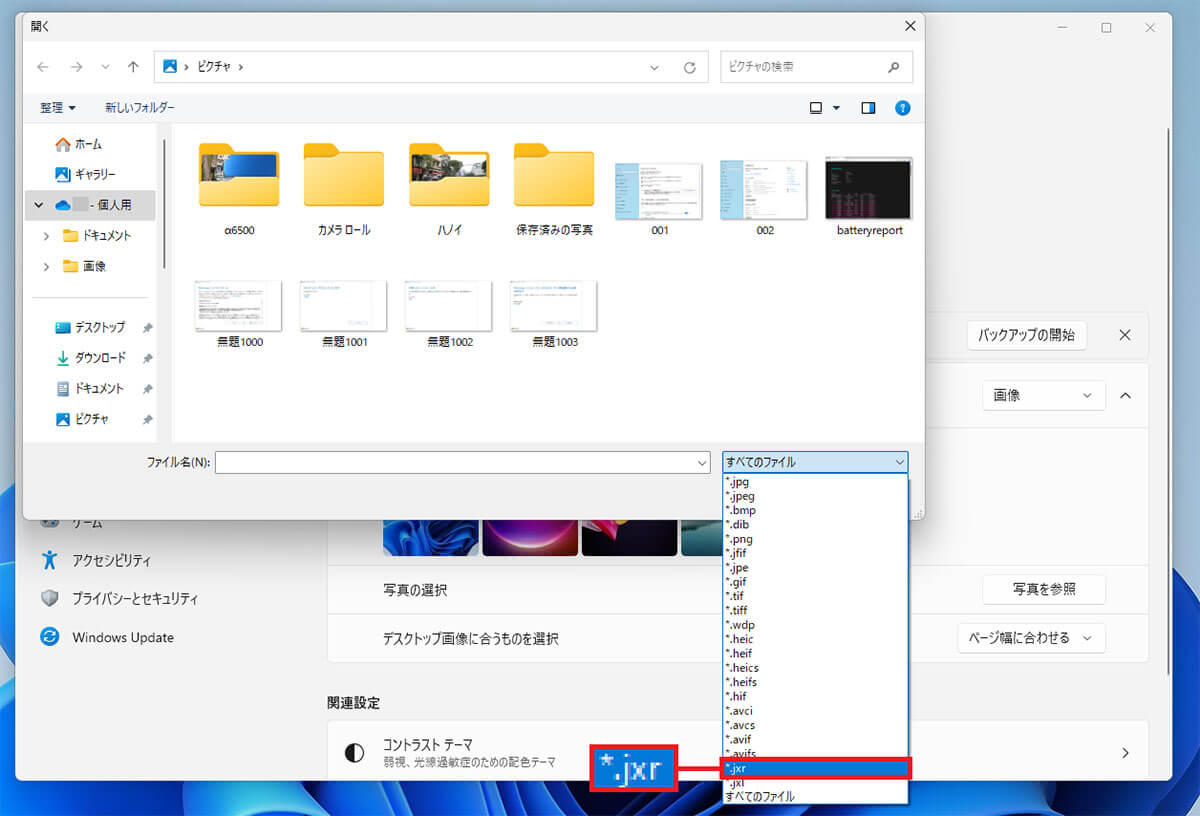Image resolution: width=1200 pixels, height=816 pixels.
Task: Go to ホーム in navigation pane
Action: click(x=90, y=144)
